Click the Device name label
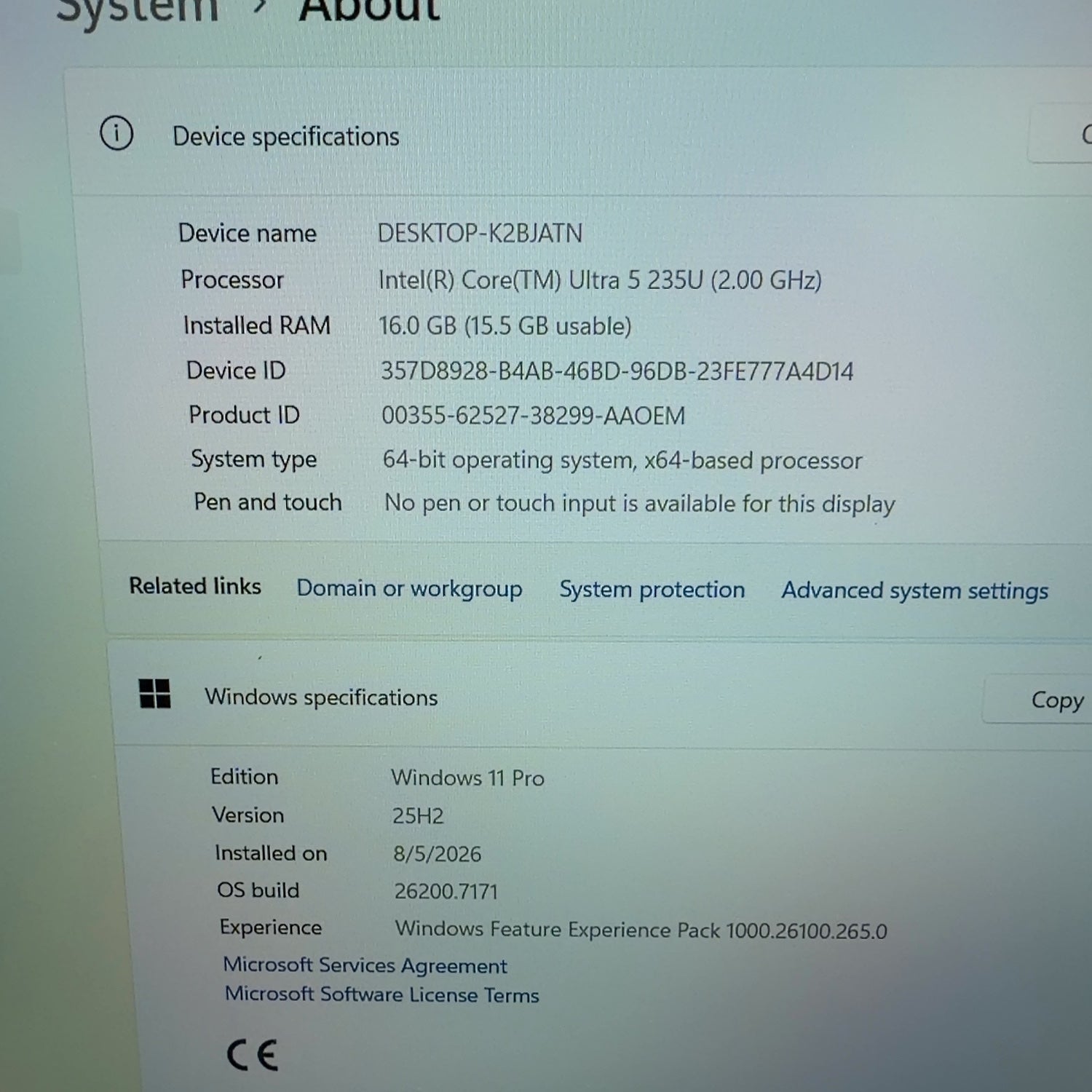 pyautogui.click(x=248, y=234)
